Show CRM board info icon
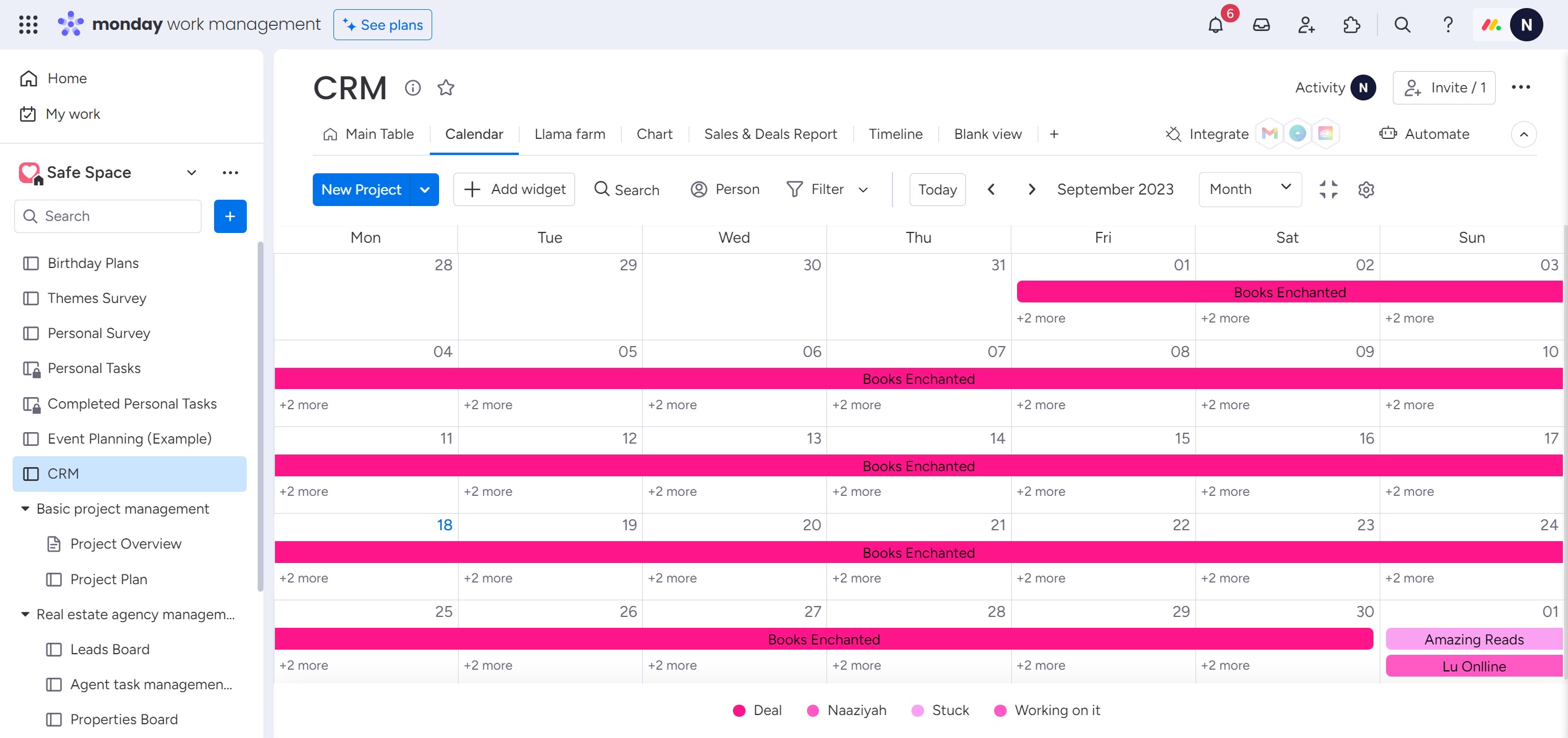 tap(413, 88)
